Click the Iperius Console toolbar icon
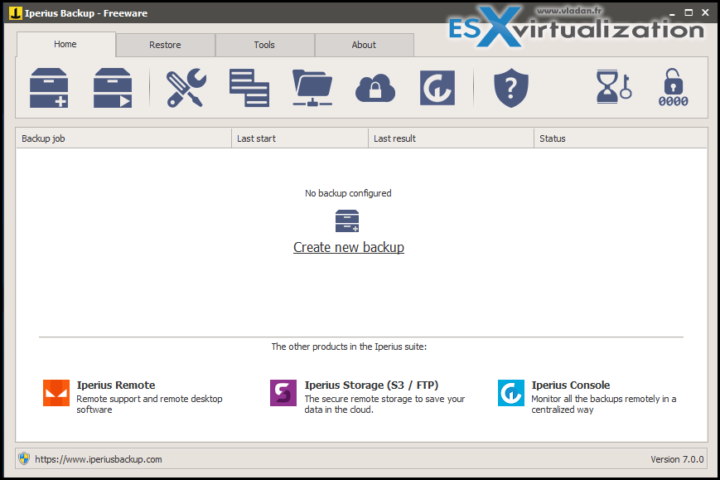Viewport: 720px width, 480px height. [437, 88]
